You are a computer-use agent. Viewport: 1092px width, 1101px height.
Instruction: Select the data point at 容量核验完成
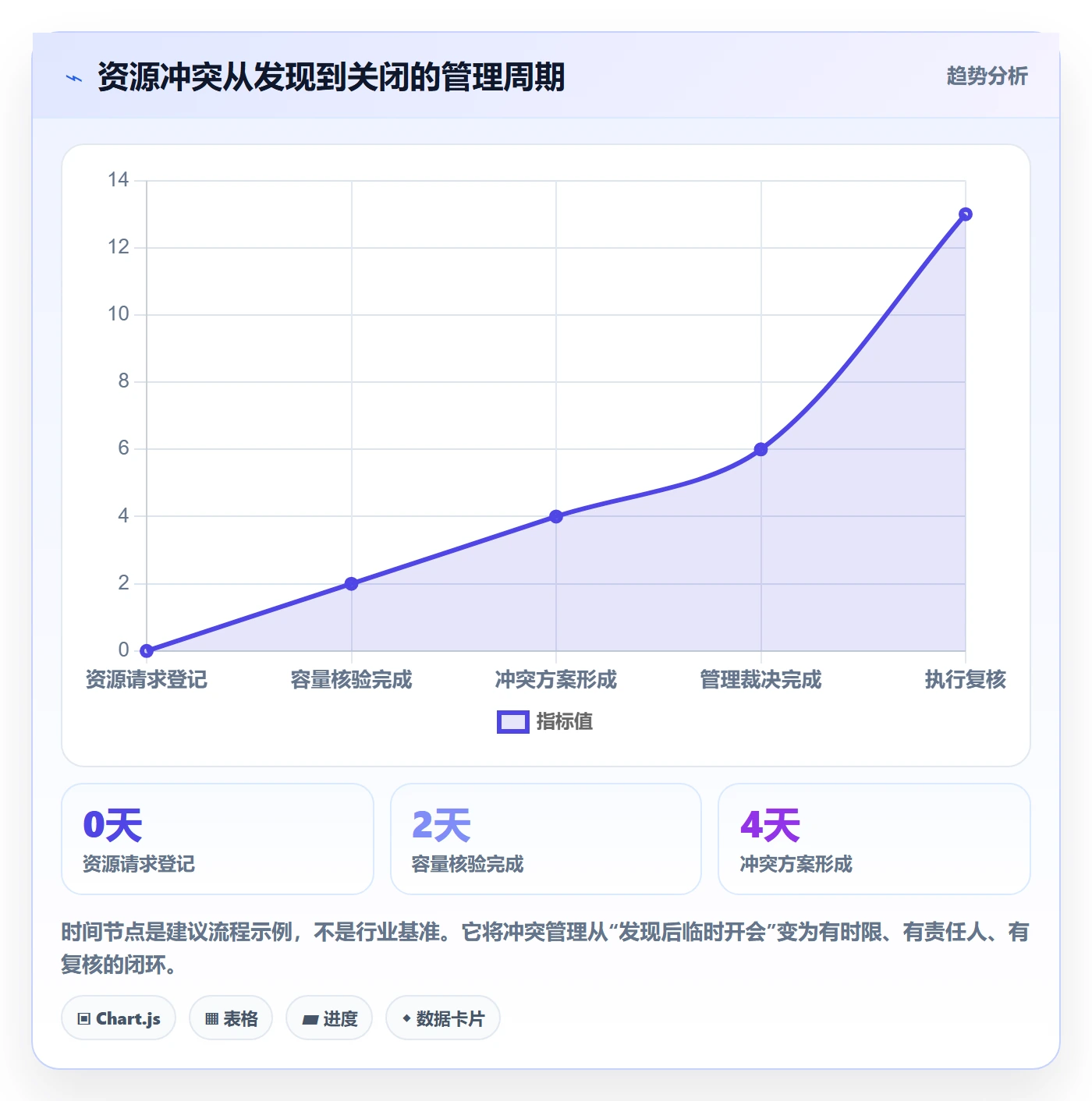tap(351, 583)
